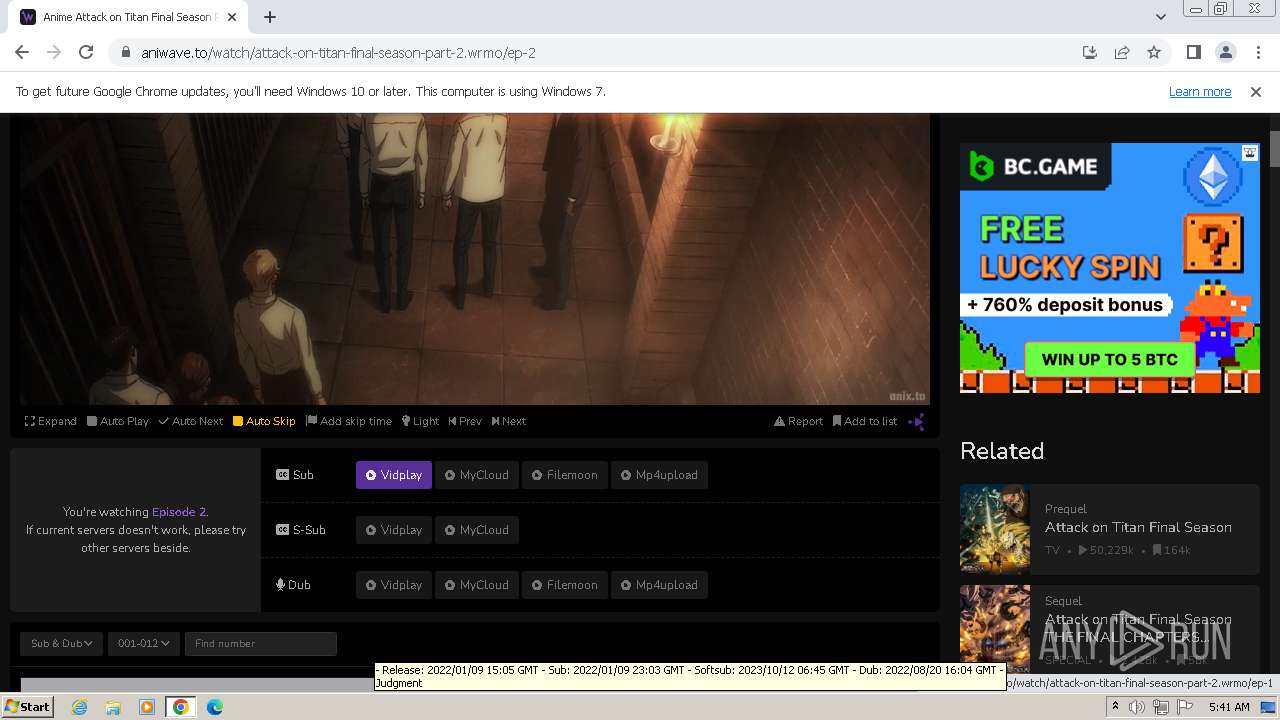Select Sub MyCloud server
This screenshot has width=1280, height=720.
(477, 475)
